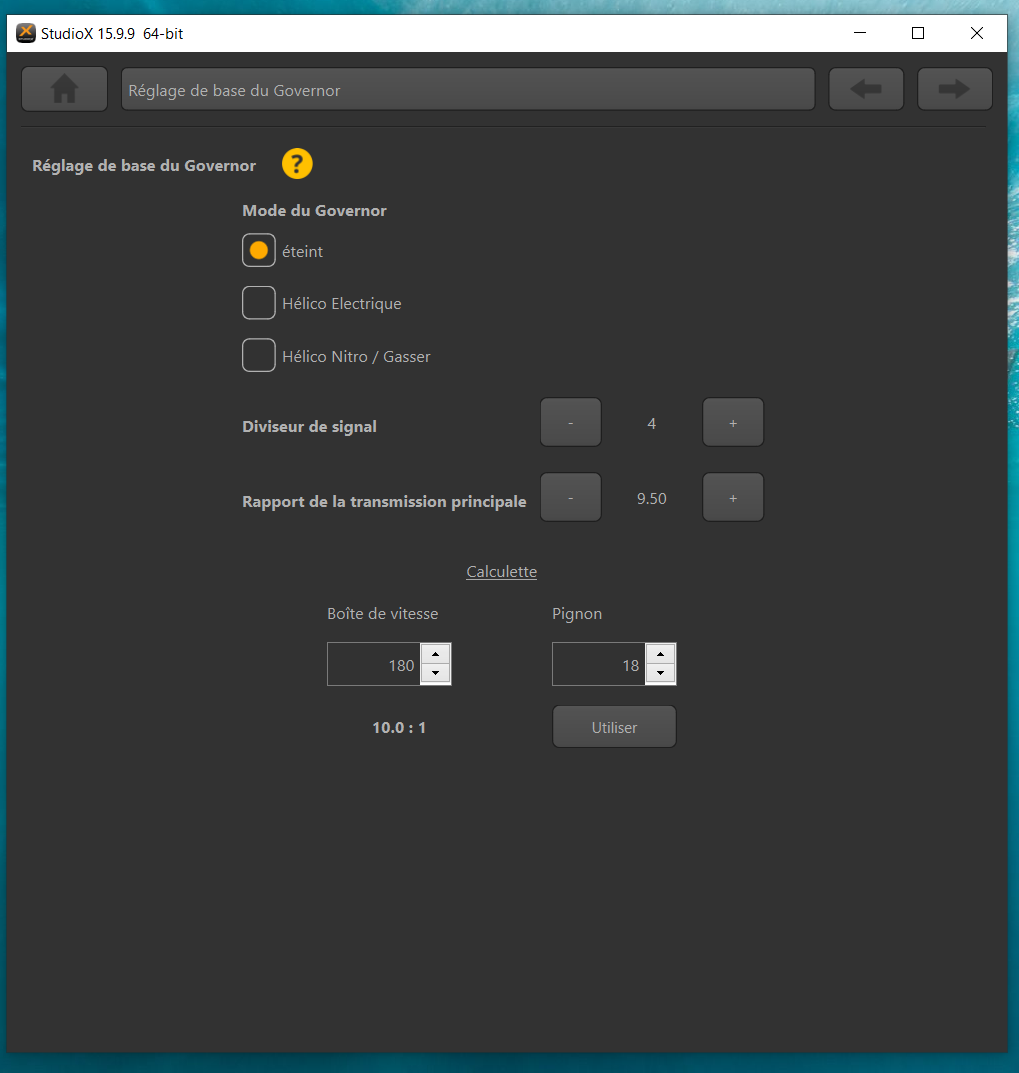Decrement Boîte de vitesse down arrow

point(435,673)
